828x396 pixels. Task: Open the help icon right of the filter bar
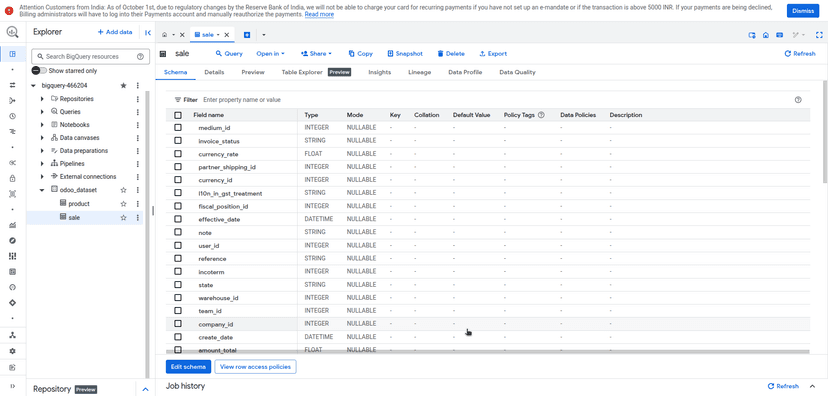tap(798, 100)
